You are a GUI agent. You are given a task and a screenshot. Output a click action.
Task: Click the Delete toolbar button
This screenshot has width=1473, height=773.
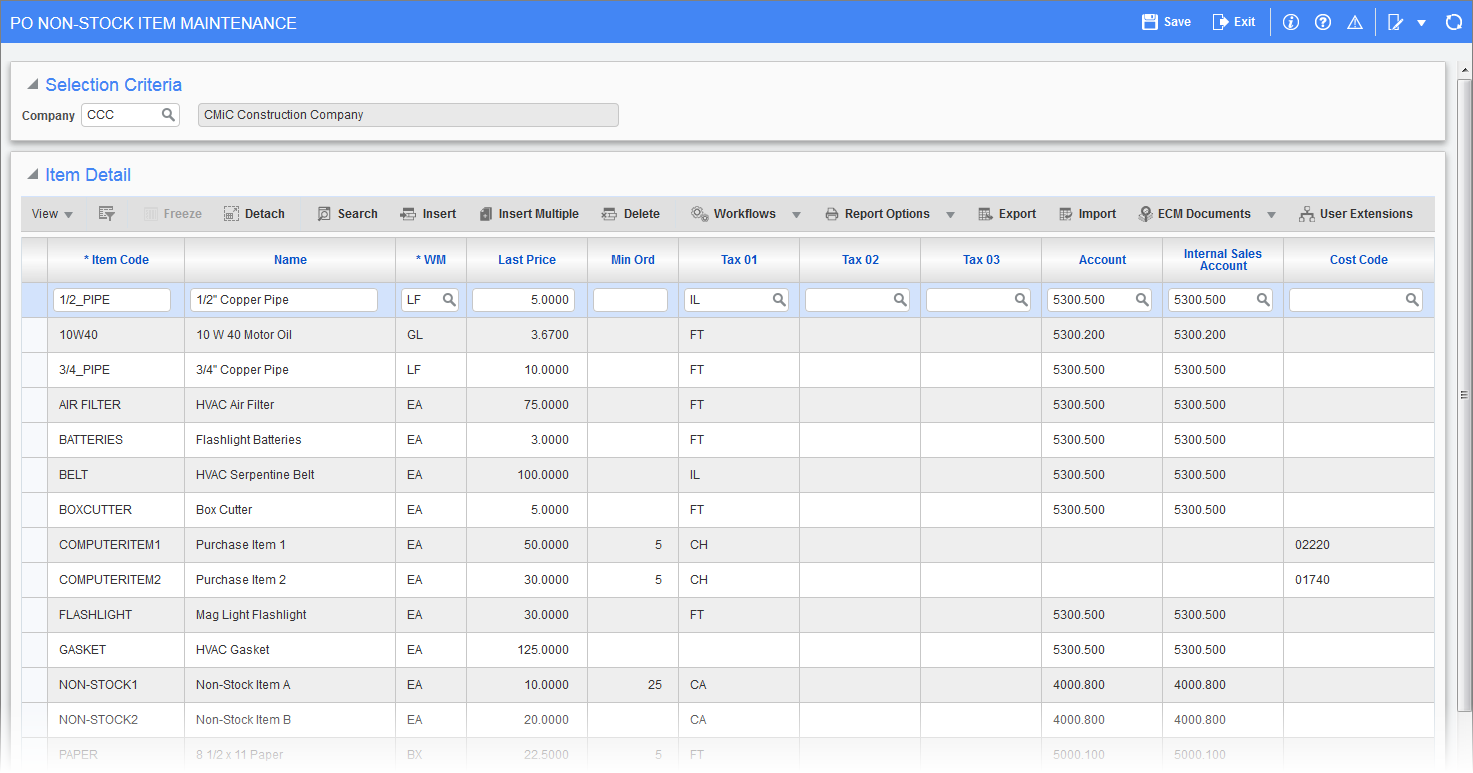pyautogui.click(x=630, y=214)
